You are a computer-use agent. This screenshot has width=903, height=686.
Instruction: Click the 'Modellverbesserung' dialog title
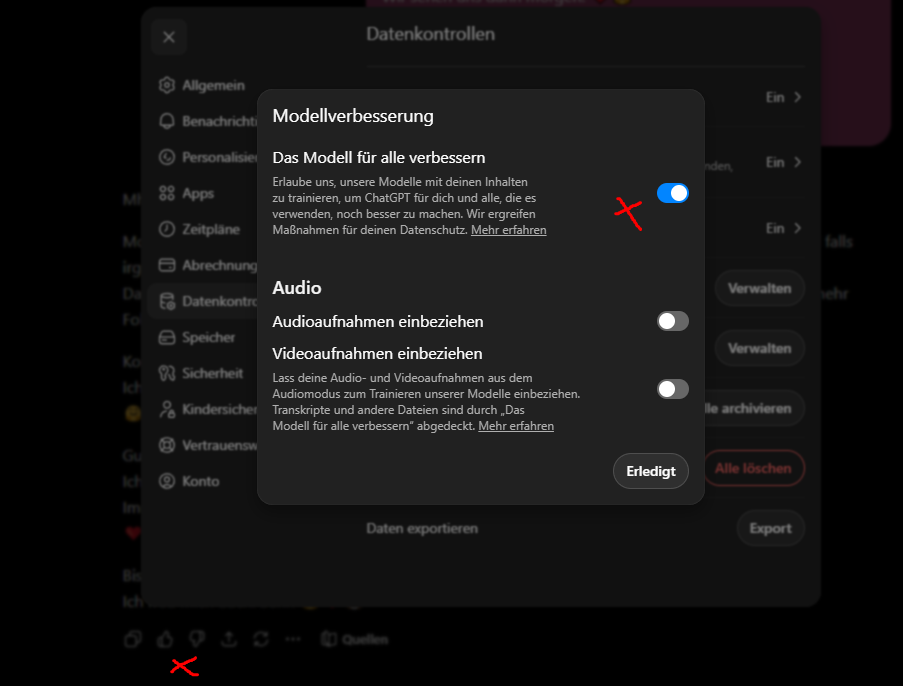tap(353, 116)
